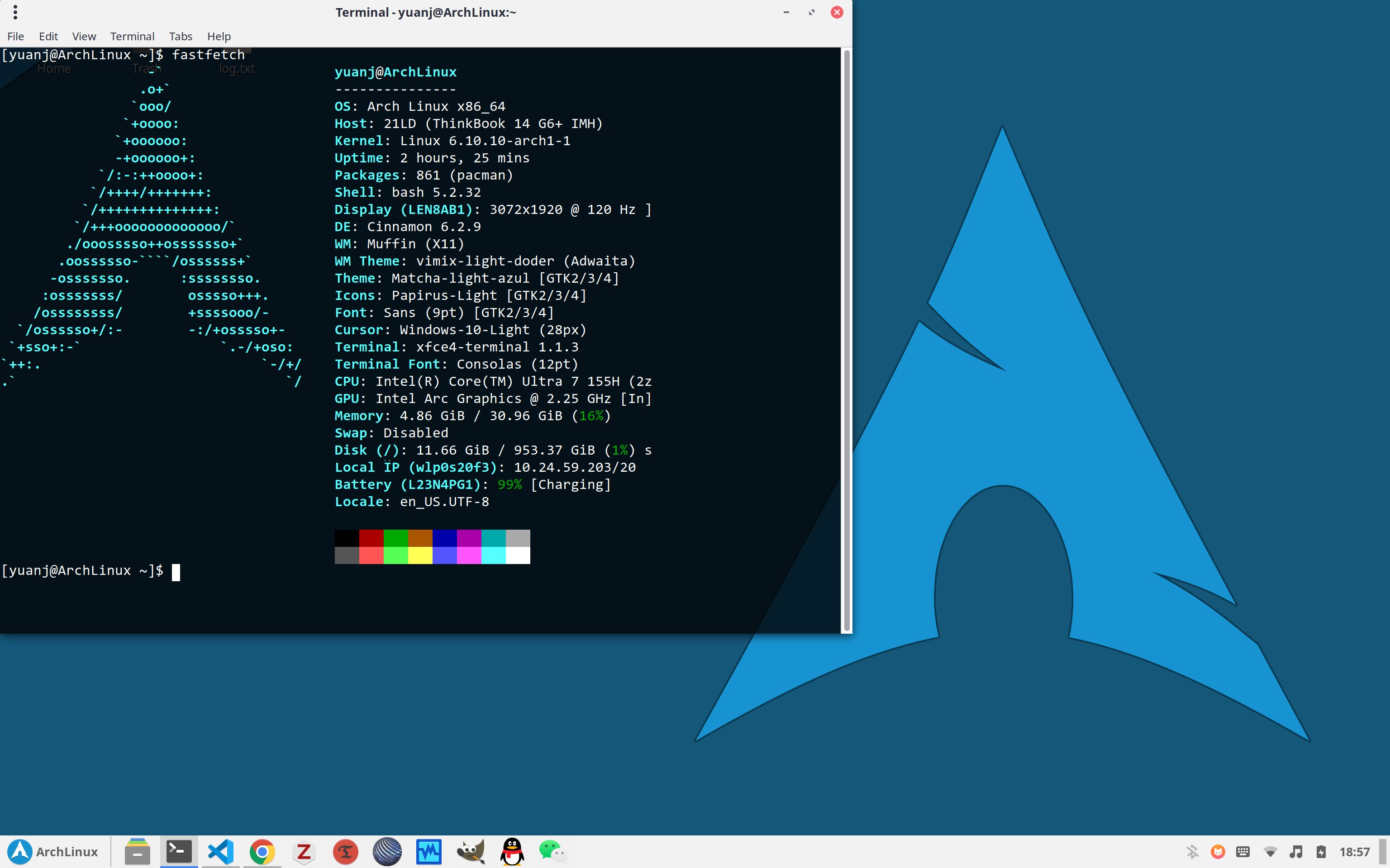Open the Tabs menu in Terminal
The image size is (1390, 868).
tap(180, 36)
